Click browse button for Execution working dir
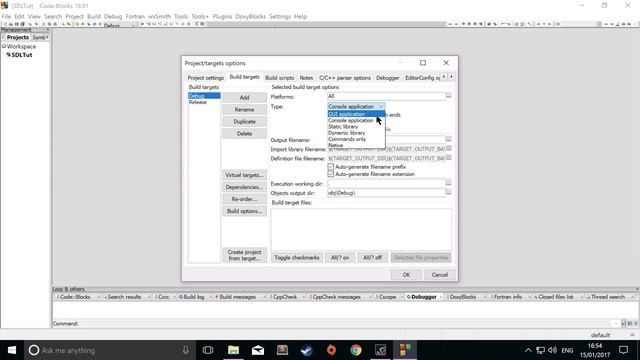The image size is (640, 360). coord(448,183)
